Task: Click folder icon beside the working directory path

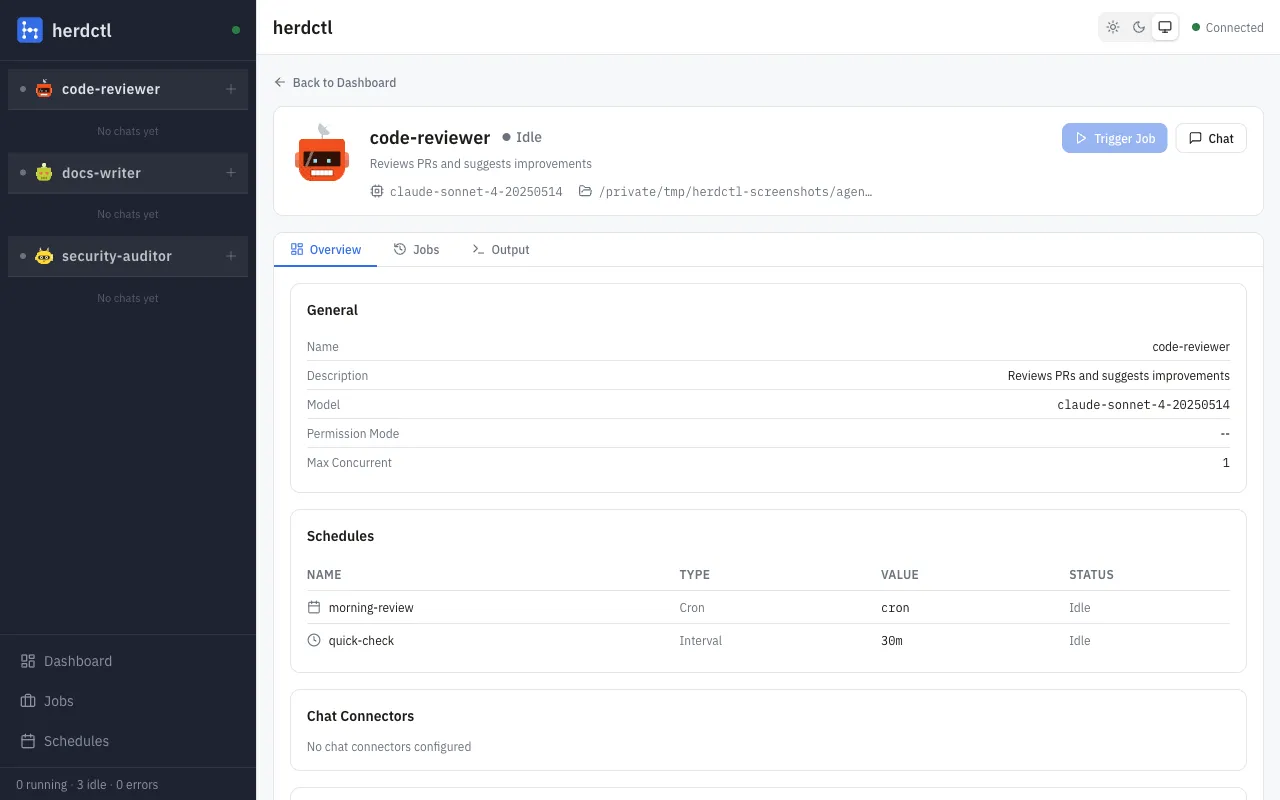Action: tap(586, 191)
